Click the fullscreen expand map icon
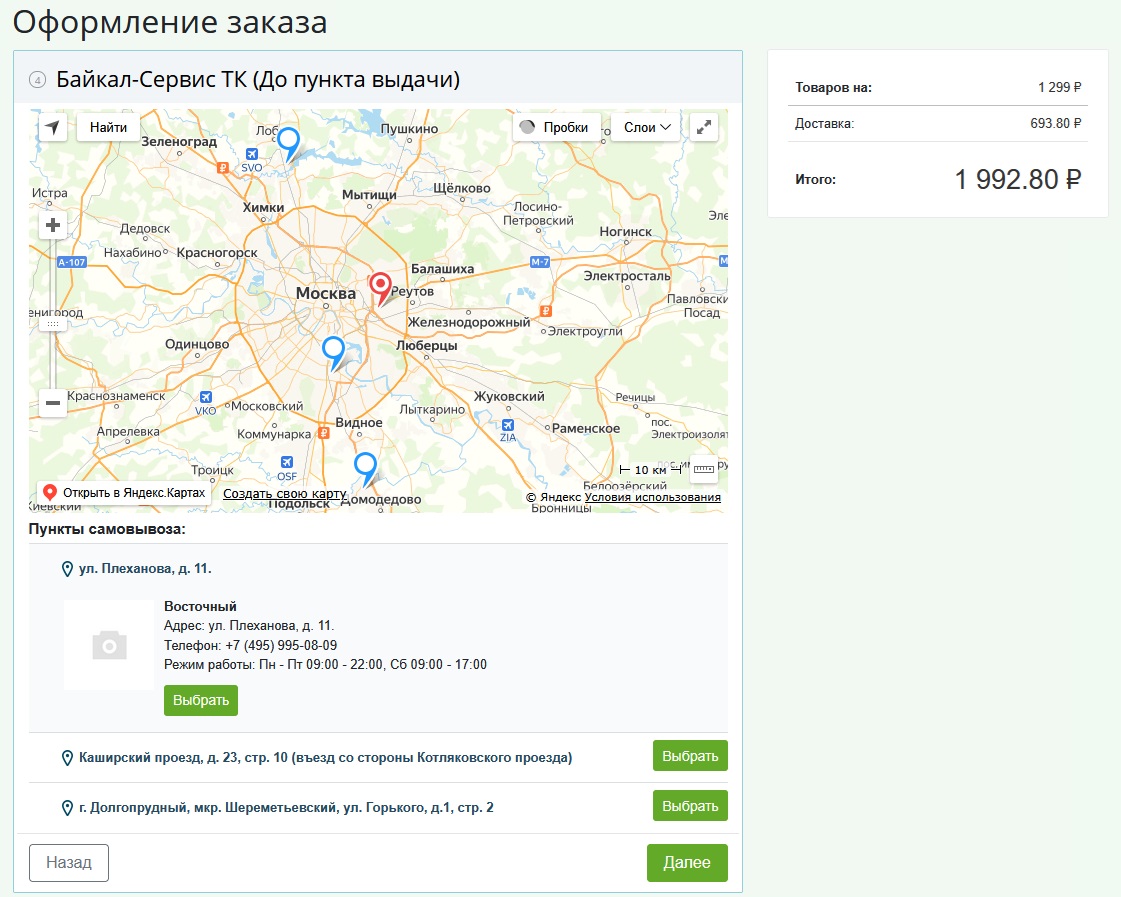This screenshot has width=1121, height=897. point(704,127)
